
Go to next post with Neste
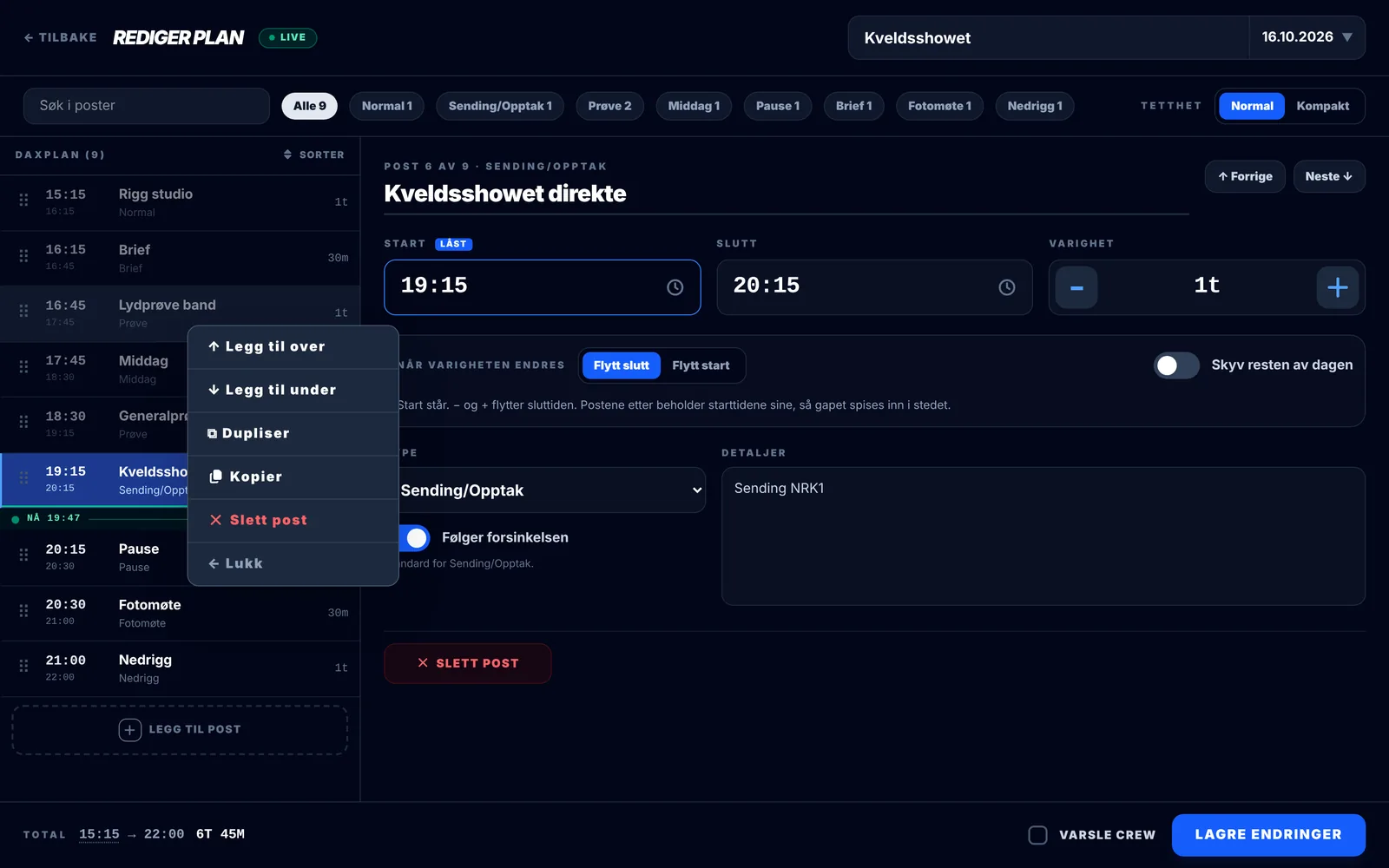click(1329, 176)
